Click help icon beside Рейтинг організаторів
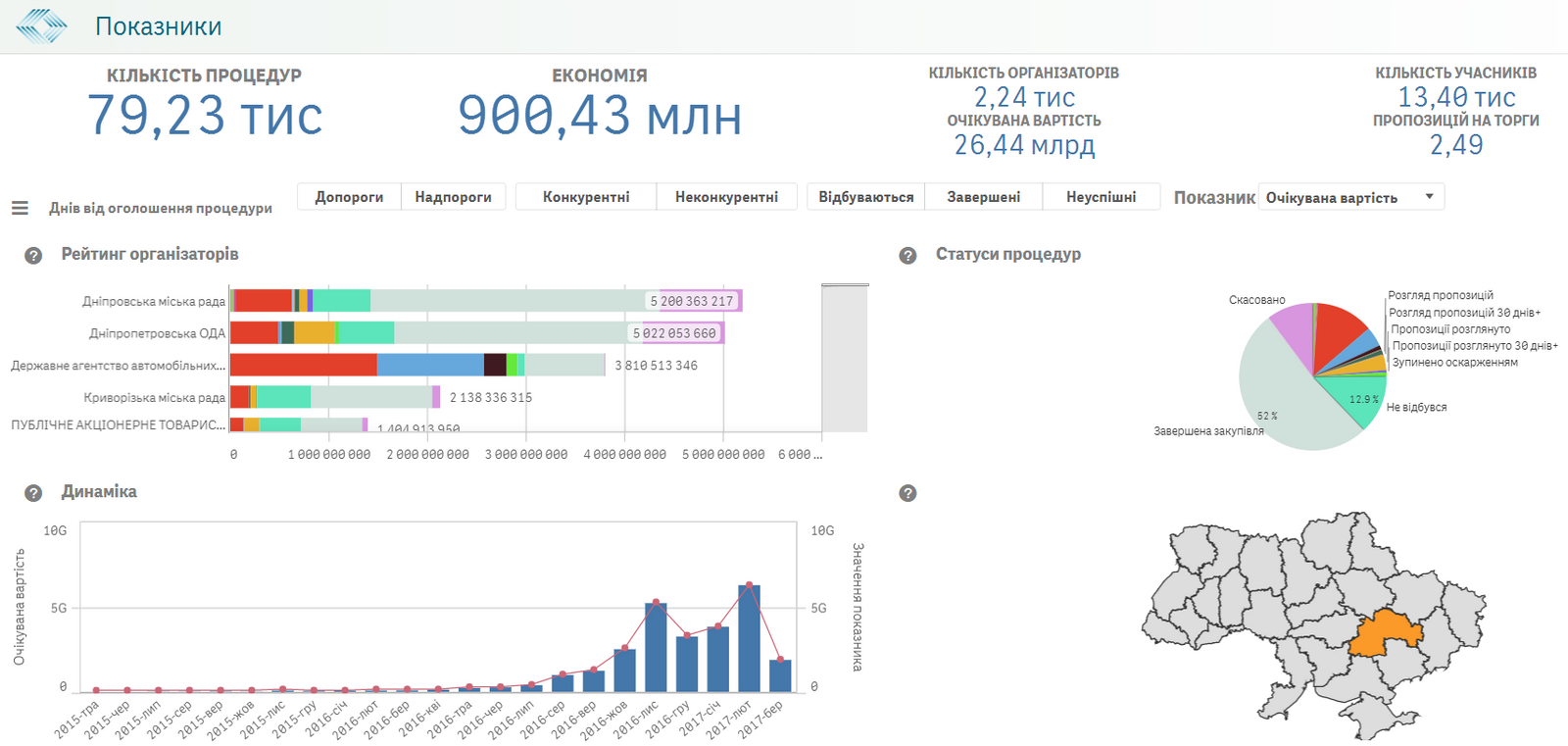 tap(33, 256)
